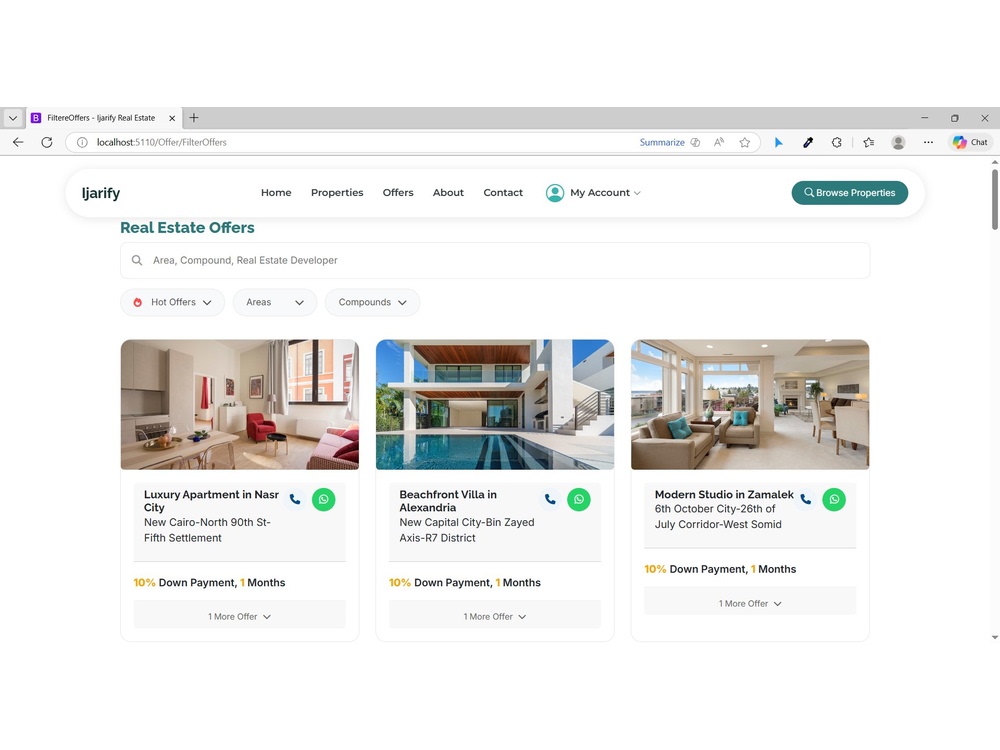The height and width of the screenshot is (750, 1000).
Task: Click the Real Estate Offers heading
Action: click(187, 228)
